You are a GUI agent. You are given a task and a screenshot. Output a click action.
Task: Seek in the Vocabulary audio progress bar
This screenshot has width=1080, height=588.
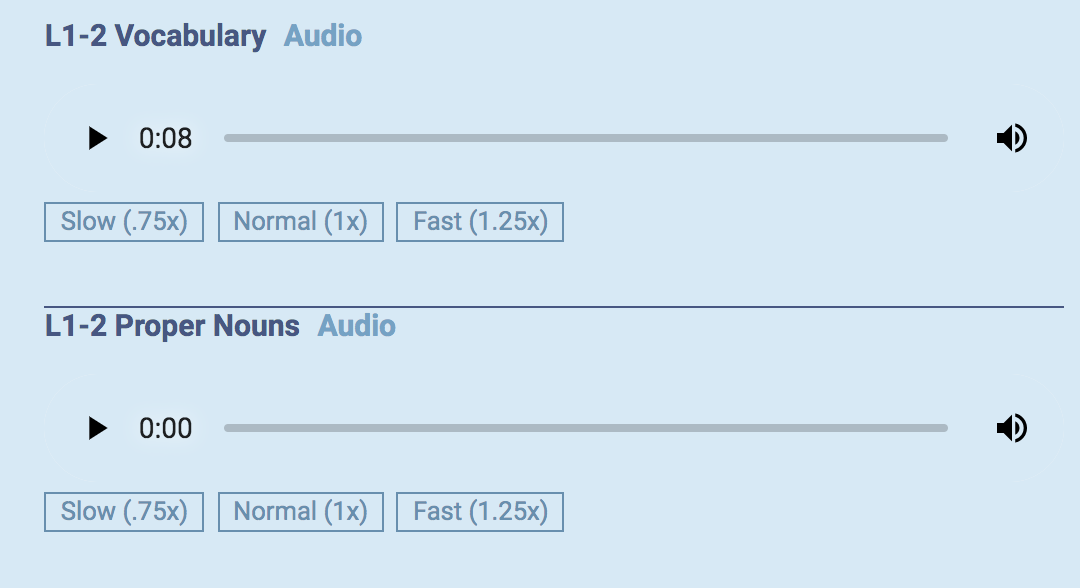(x=586, y=138)
